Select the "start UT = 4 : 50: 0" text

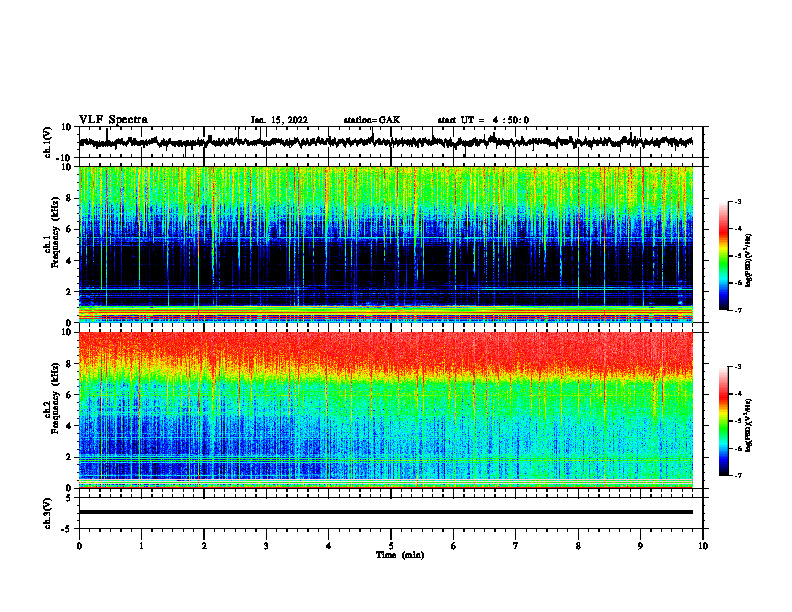483,120
